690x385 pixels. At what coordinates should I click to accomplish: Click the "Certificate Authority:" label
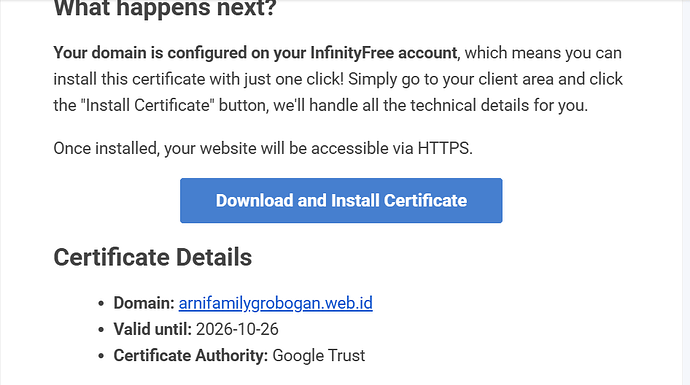[191, 356]
